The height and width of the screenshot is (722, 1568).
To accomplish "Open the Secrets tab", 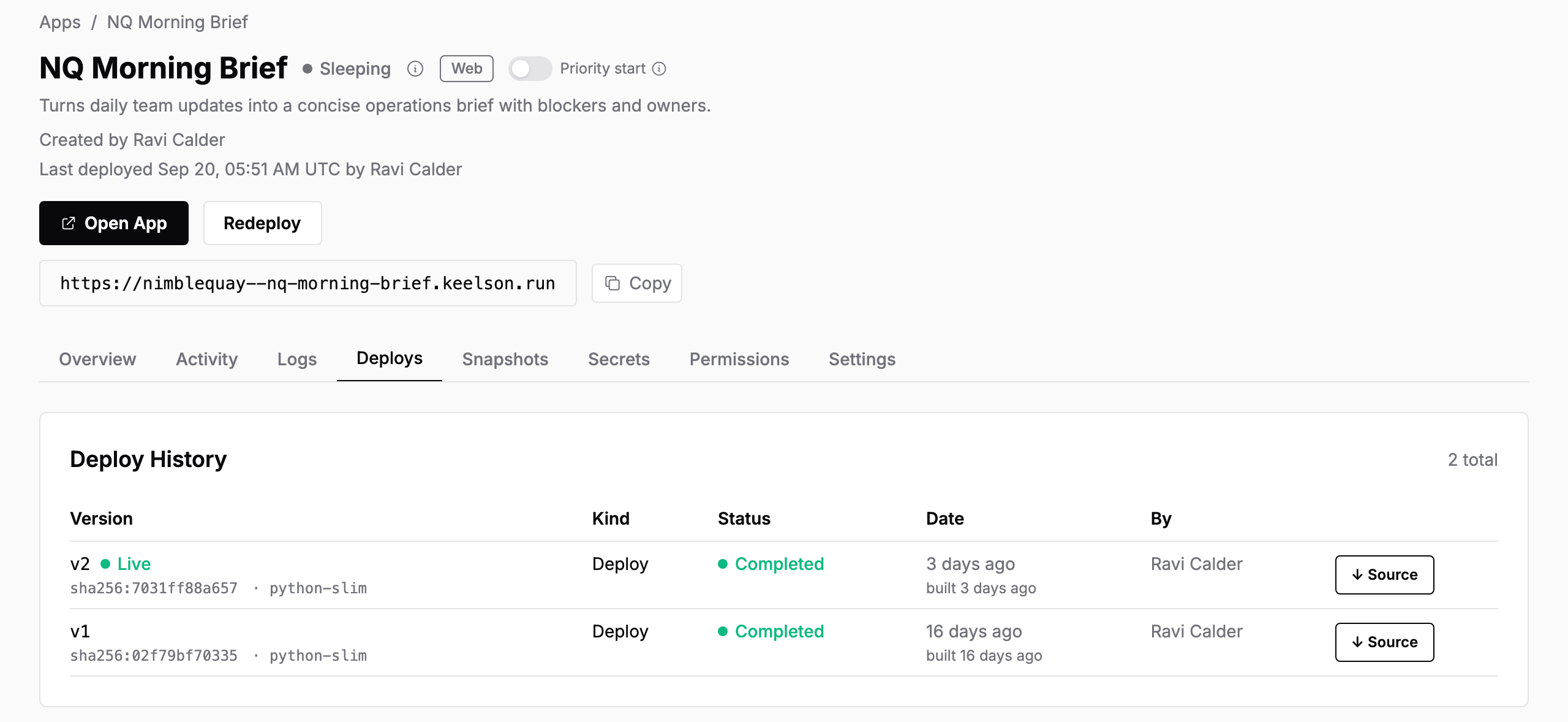I will pos(619,359).
